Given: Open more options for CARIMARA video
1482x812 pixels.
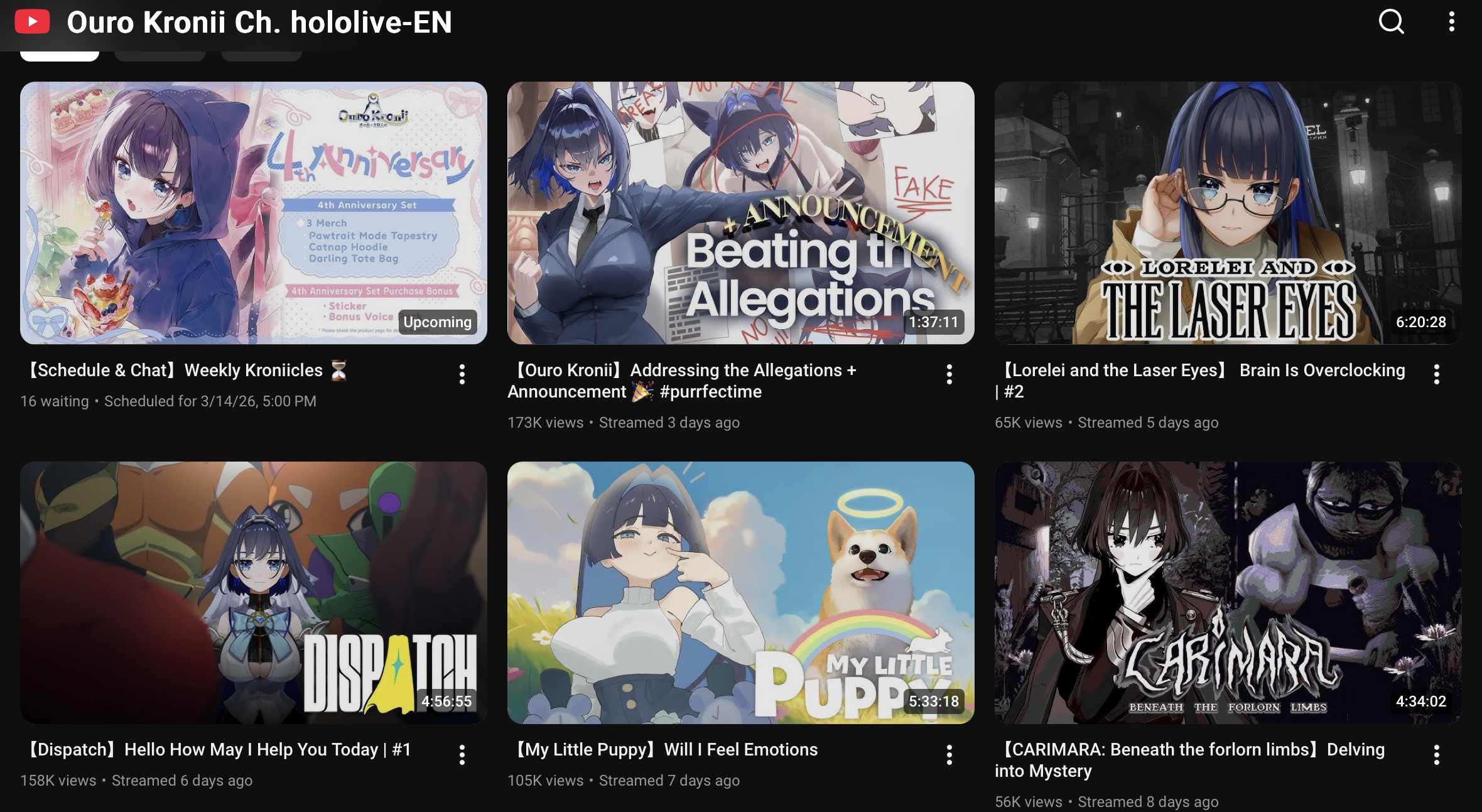Looking at the screenshot, I should [x=1437, y=754].
